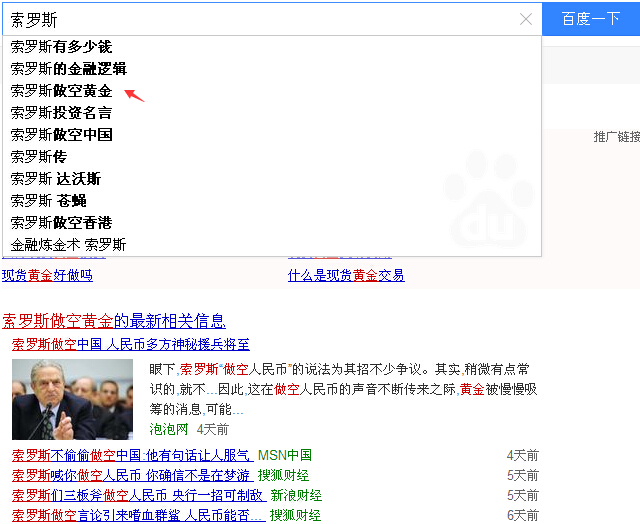The height and width of the screenshot is (524, 640).
Task: Open news 索罗斯不偷偷做空中国 他有句话让人服气
Action: tap(133, 455)
